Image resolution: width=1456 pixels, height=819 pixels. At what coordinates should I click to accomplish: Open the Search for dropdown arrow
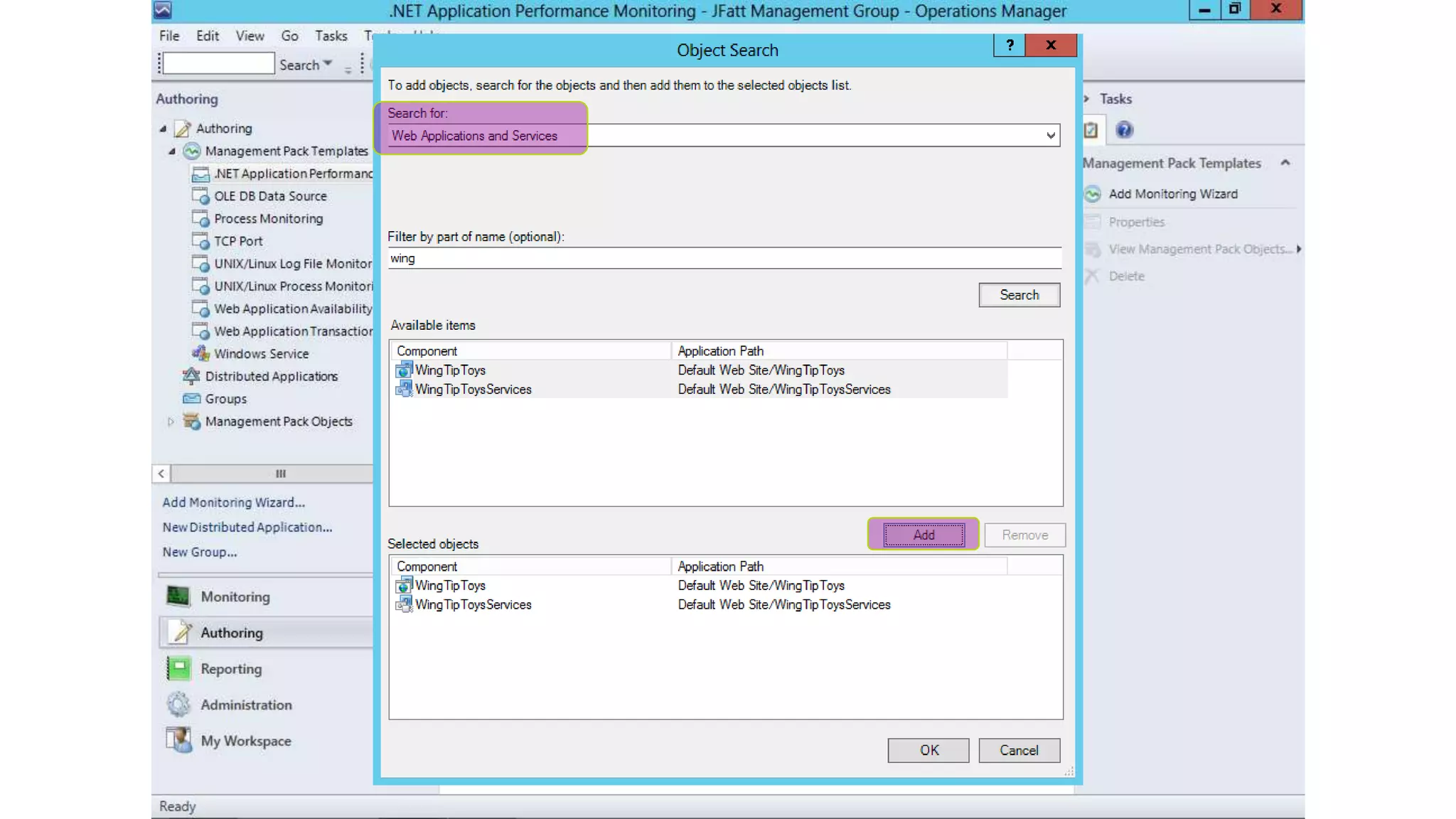coord(1050,135)
